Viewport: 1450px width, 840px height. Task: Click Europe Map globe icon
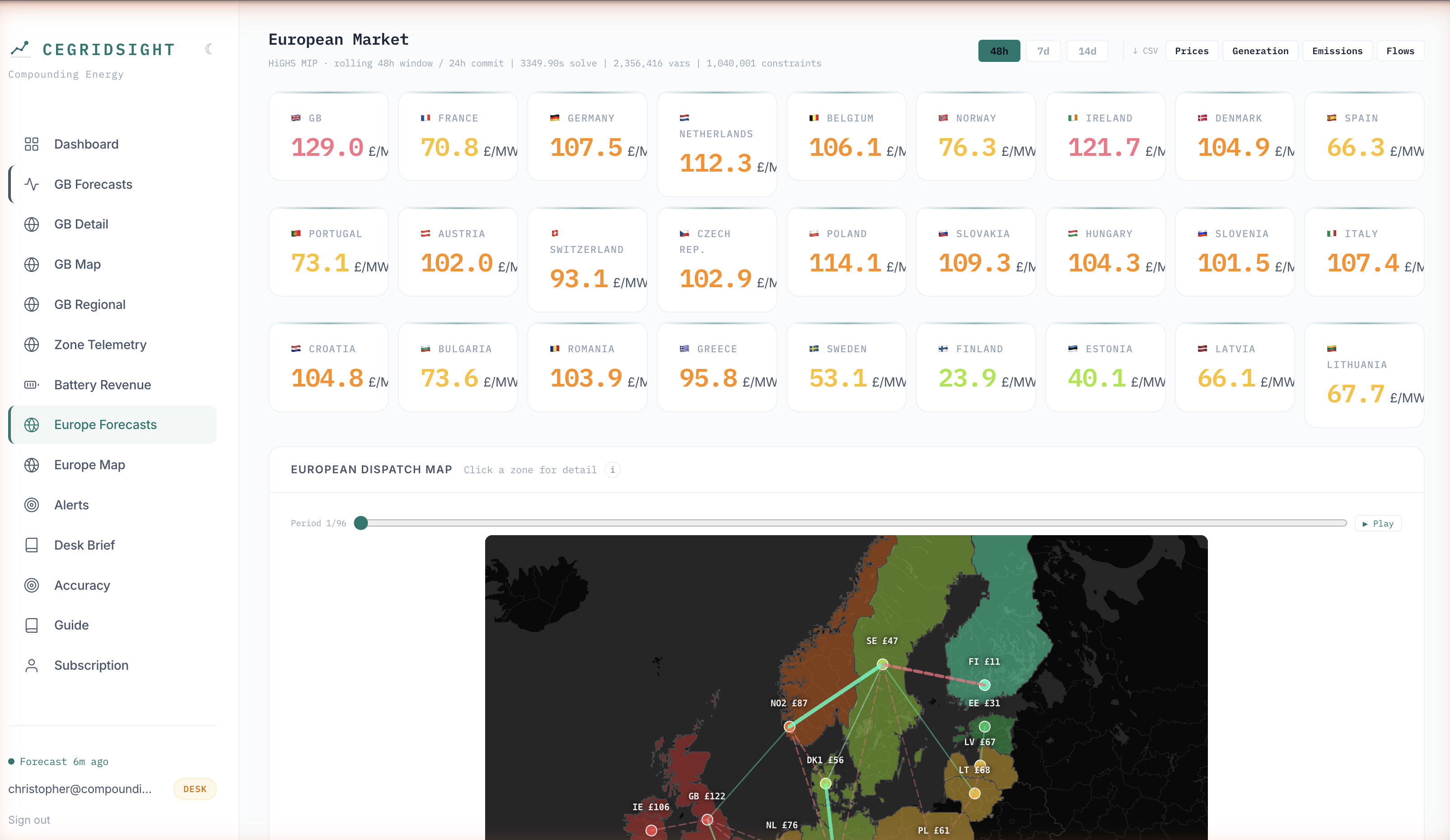tap(32, 465)
